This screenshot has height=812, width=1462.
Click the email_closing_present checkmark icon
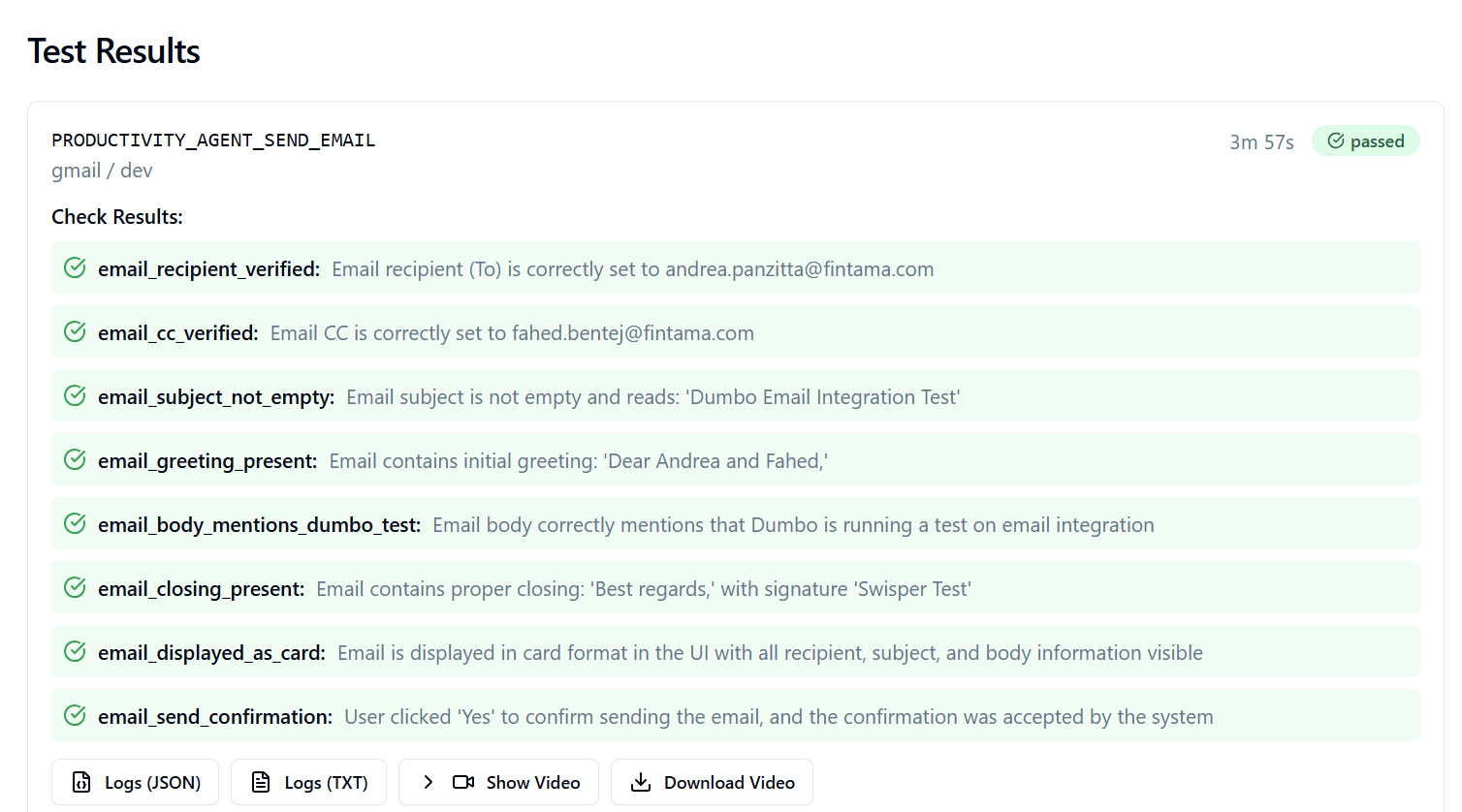(75, 588)
